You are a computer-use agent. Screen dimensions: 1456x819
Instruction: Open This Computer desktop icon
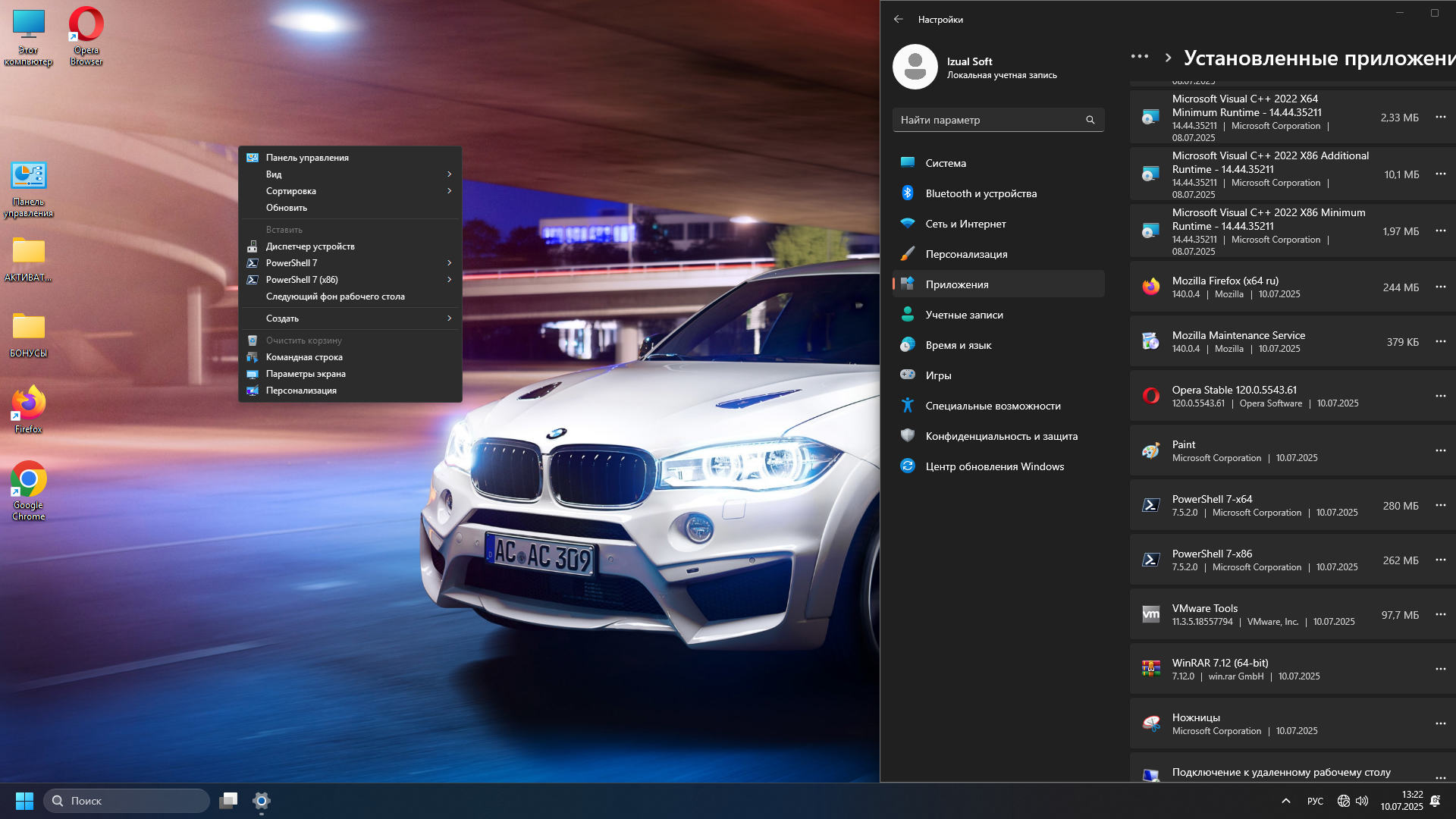point(28,36)
